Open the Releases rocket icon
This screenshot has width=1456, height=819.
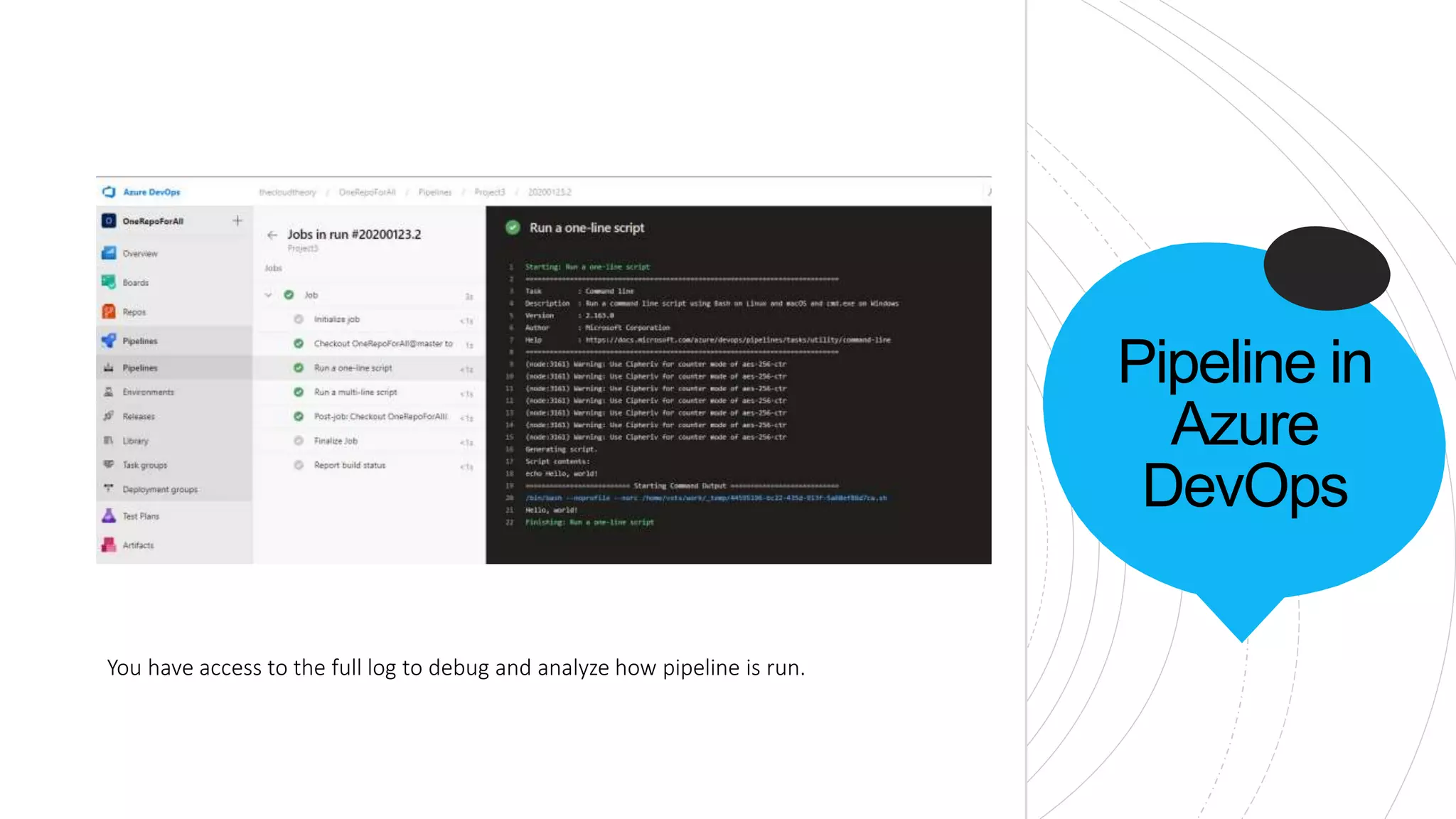coord(109,416)
